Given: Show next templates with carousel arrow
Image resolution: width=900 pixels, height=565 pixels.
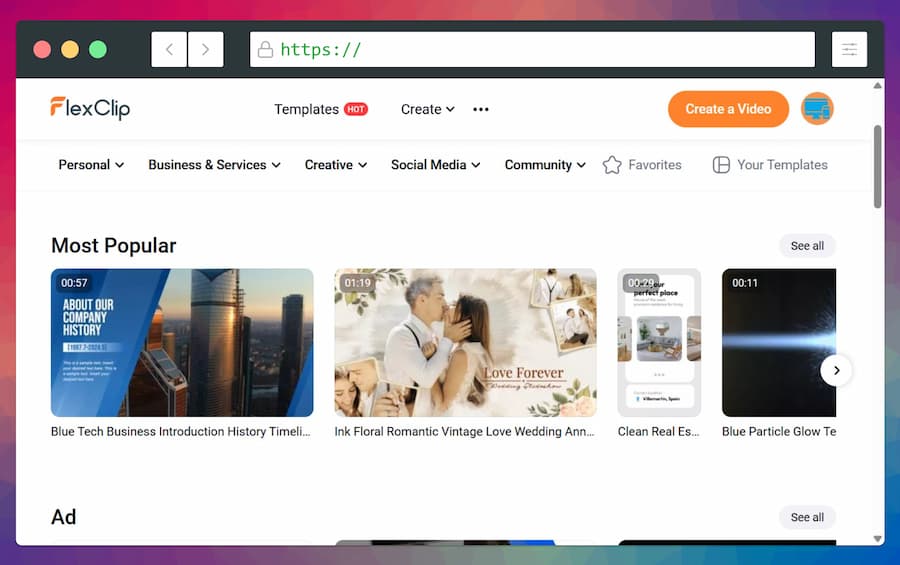Looking at the screenshot, I should click(x=836, y=370).
